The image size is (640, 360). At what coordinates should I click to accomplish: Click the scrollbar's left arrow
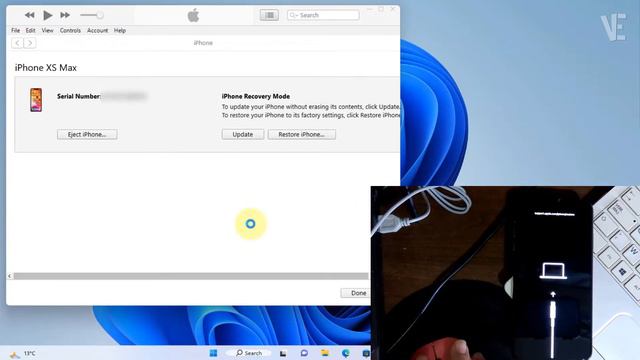pos(10,276)
